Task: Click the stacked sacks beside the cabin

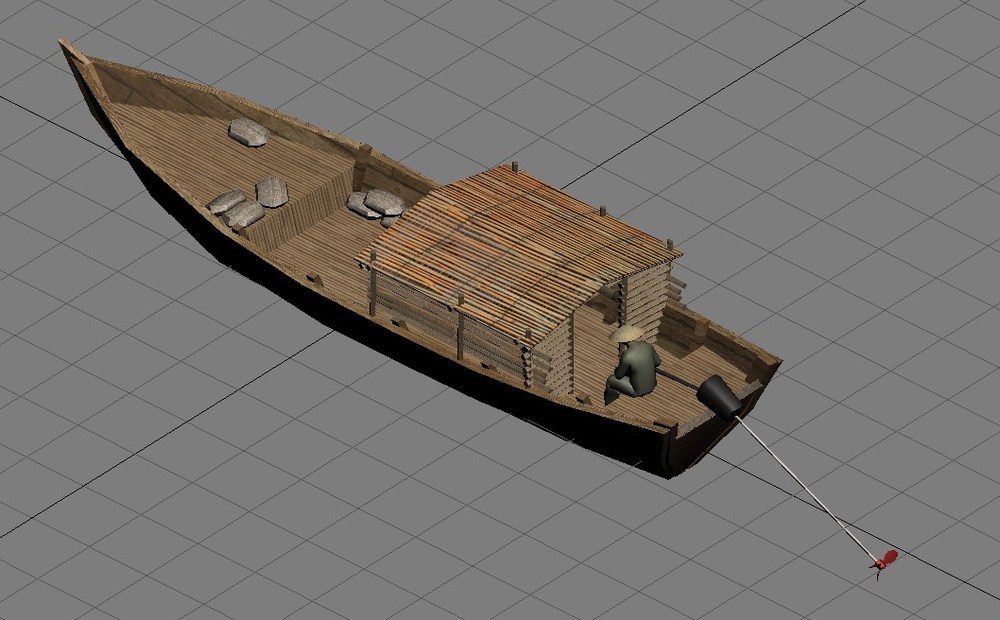Action: (x=377, y=206)
